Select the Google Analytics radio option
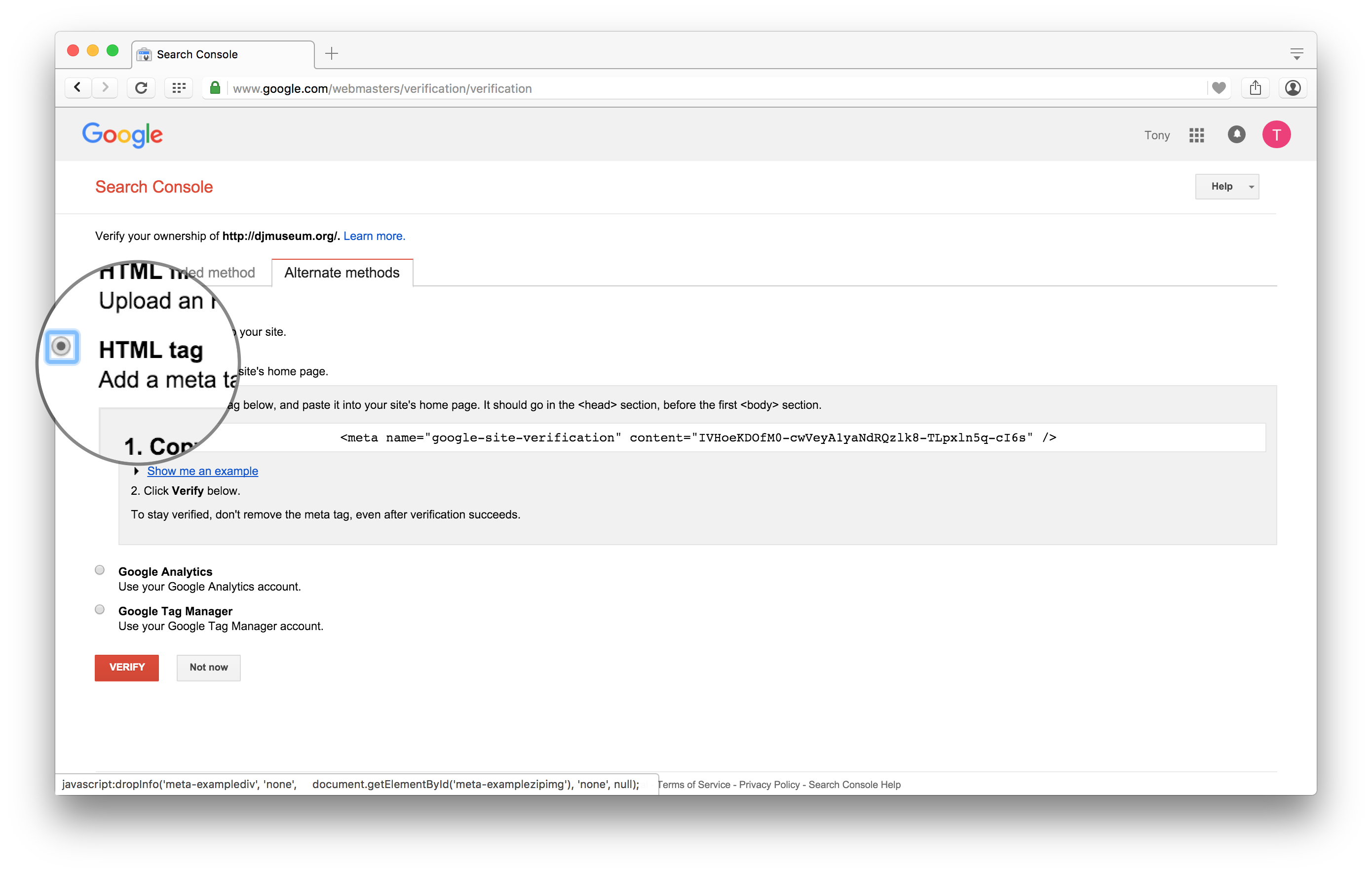 click(100, 570)
